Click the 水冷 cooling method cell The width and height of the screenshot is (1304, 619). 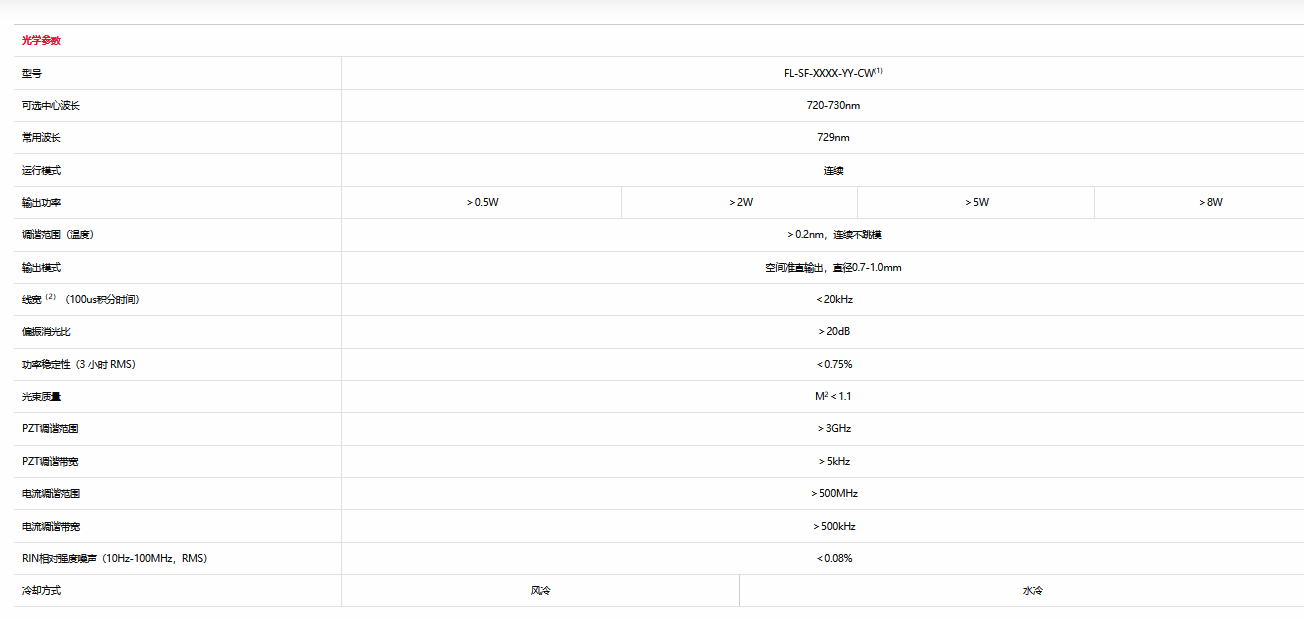tap(1032, 591)
